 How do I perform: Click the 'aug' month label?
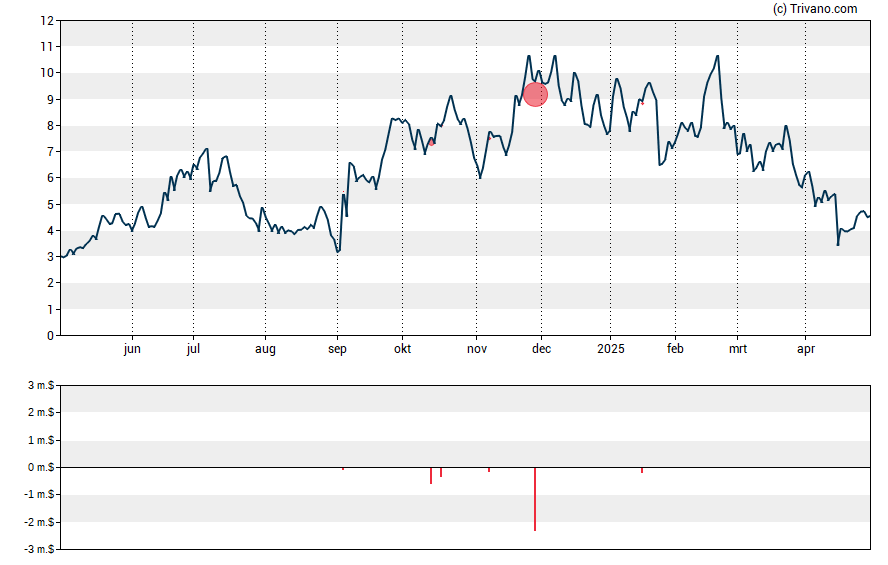click(265, 349)
